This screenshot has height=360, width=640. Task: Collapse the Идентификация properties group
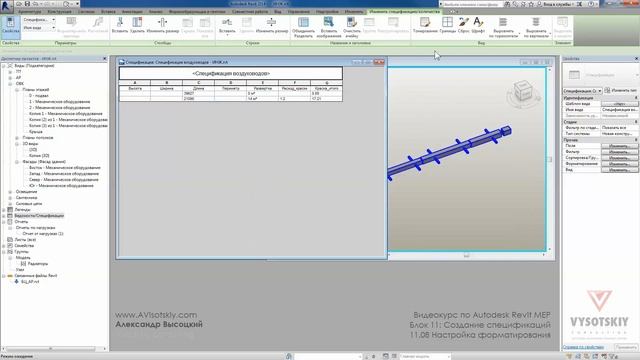[x=636, y=98]
